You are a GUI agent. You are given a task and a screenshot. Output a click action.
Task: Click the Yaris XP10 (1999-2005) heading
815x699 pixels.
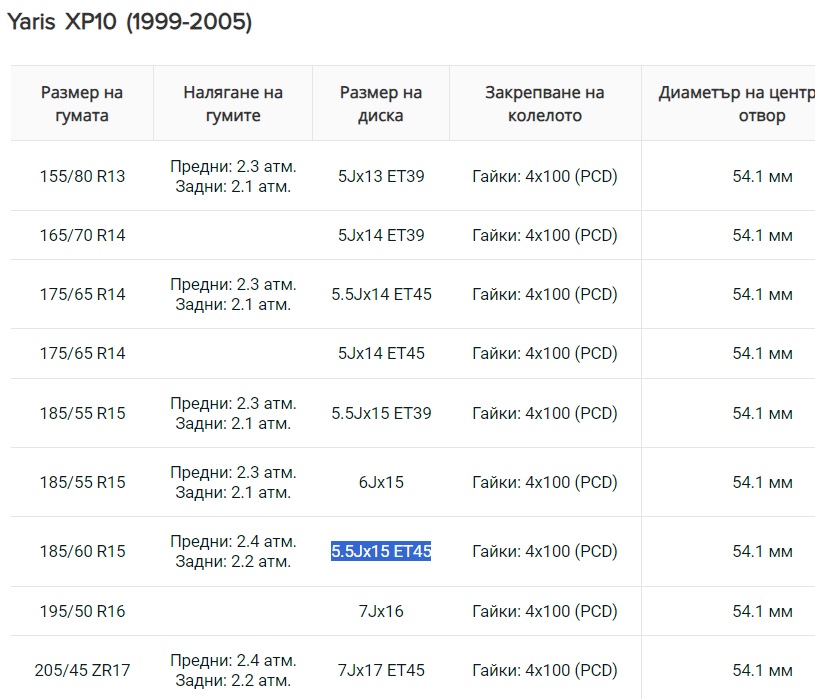point(130,22)
